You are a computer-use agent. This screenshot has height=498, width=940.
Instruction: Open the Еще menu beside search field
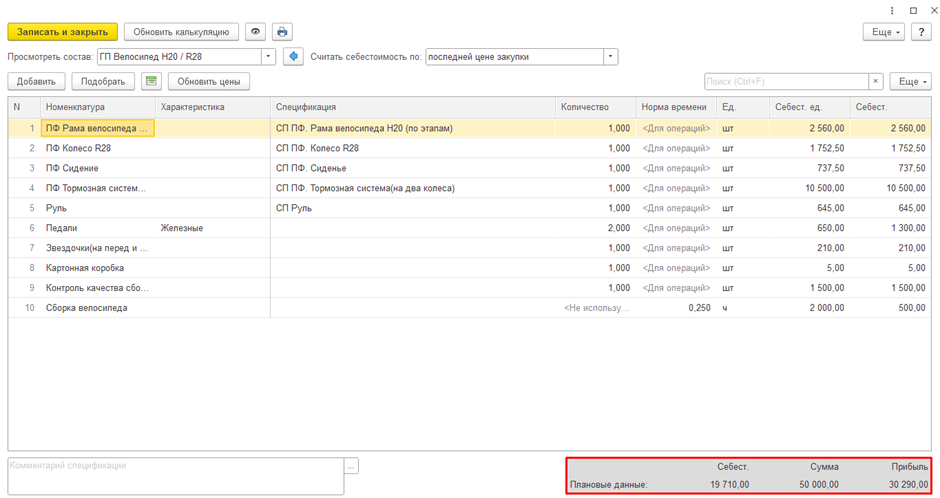coord(911,82)
